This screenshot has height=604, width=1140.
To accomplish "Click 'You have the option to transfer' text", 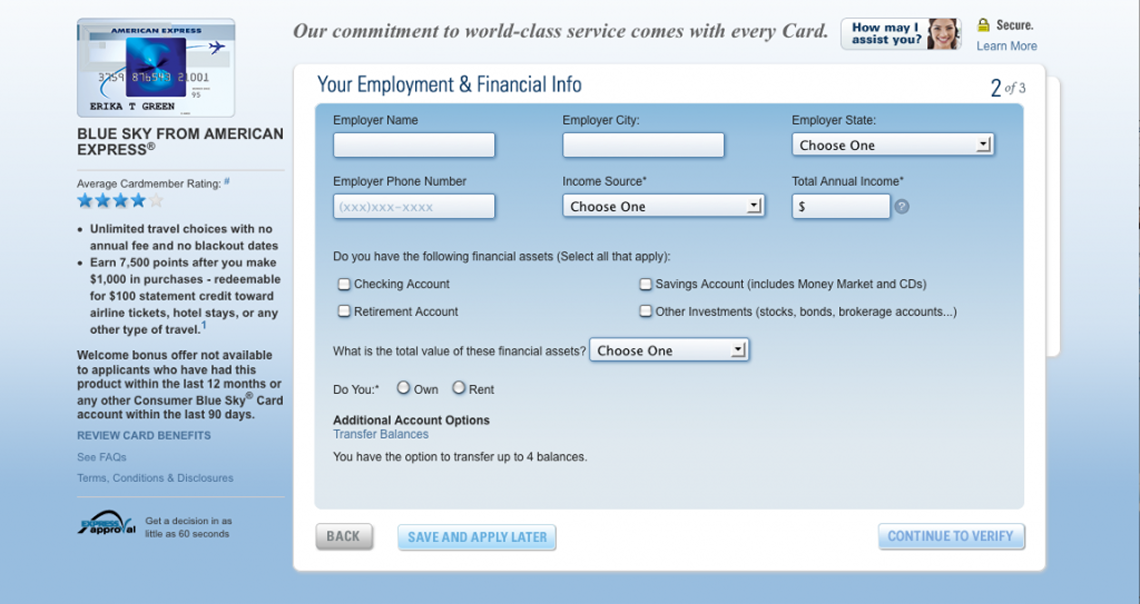I will click(459, 457).
